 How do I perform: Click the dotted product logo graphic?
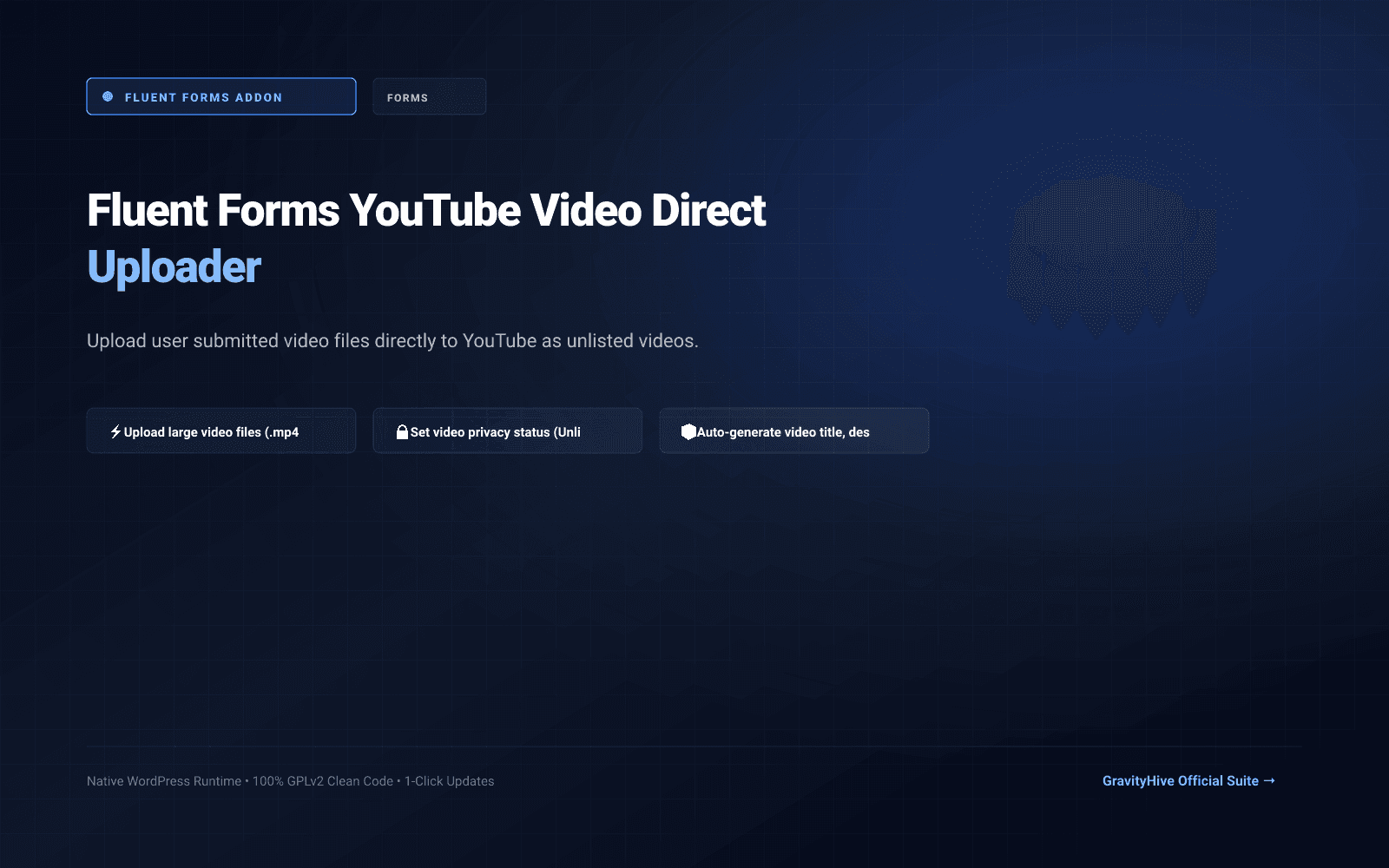pos(1111,256)
